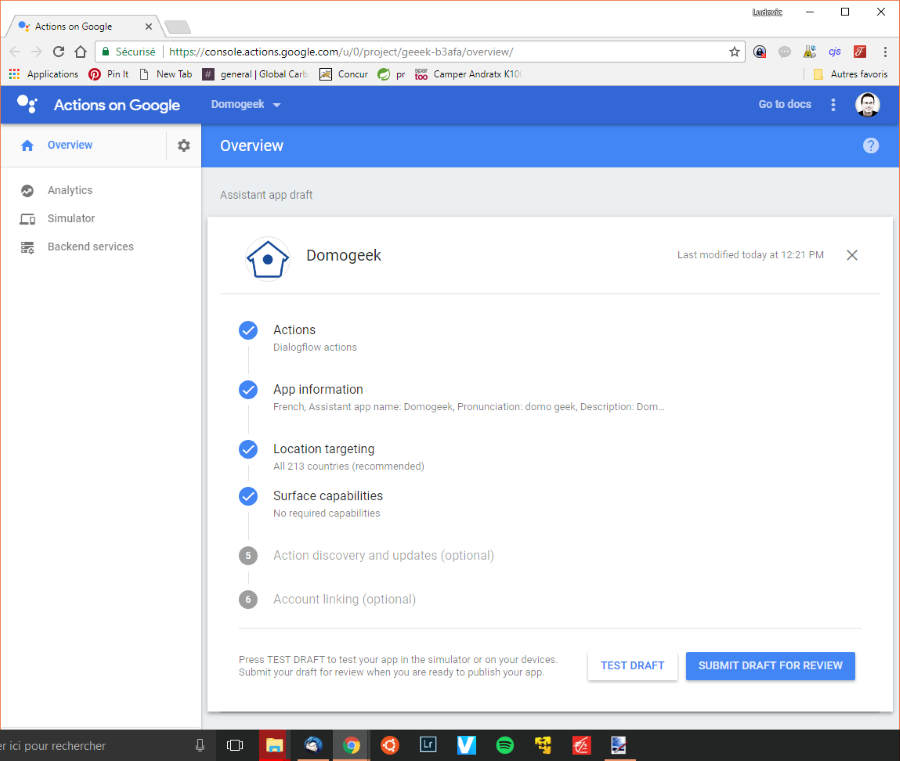Click step 5 circle for Action discovery
Viewport: 900px width, 761px height.
tap(248, 556)
